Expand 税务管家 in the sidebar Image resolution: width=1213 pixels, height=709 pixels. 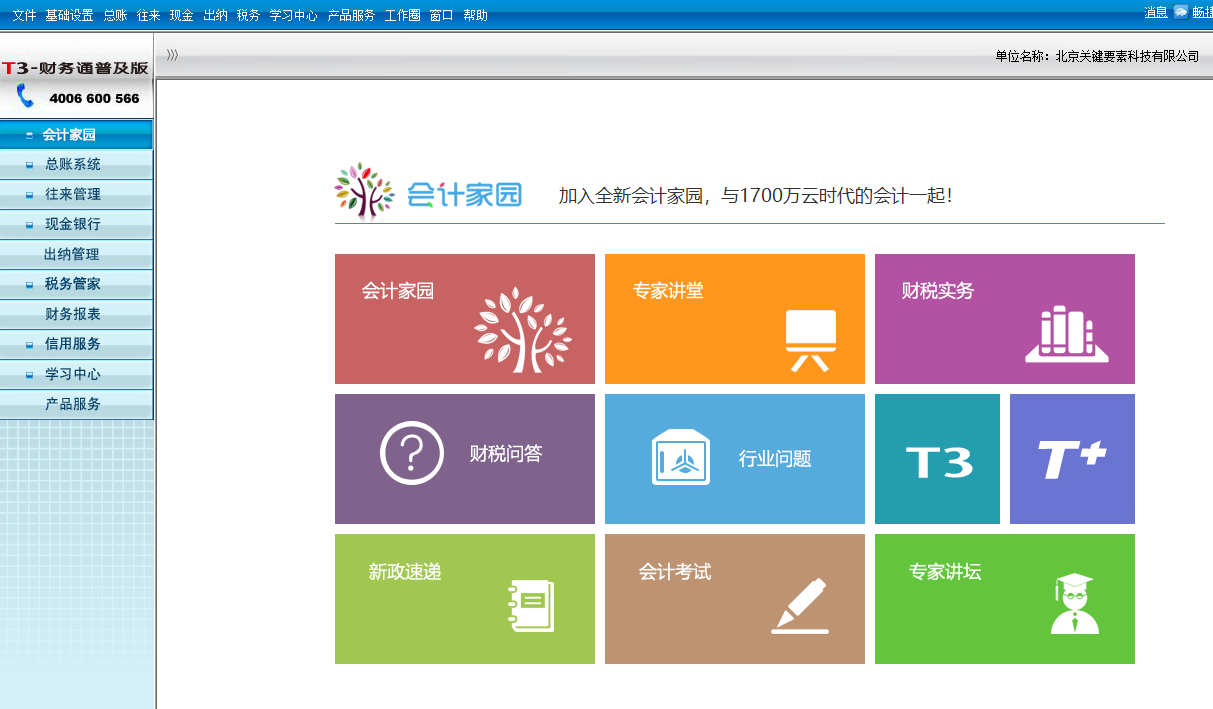click(76, 284)
